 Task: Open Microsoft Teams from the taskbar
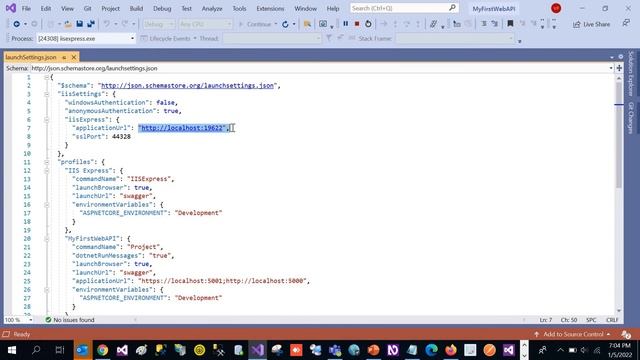pos(335,350)
